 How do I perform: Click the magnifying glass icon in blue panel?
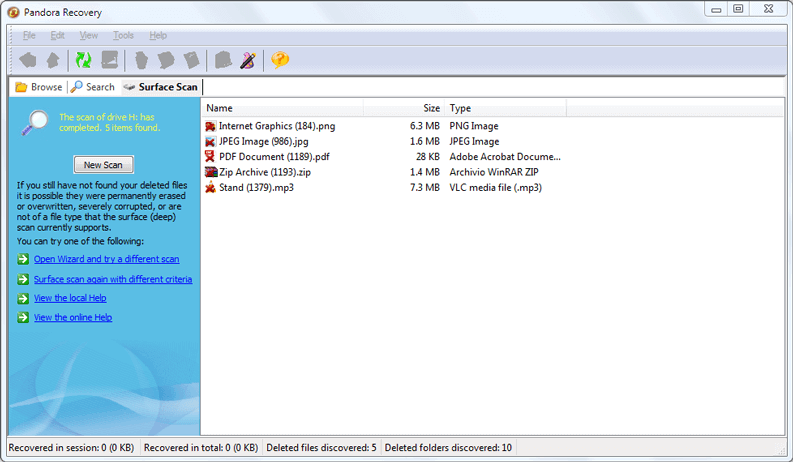pos(34,122)
